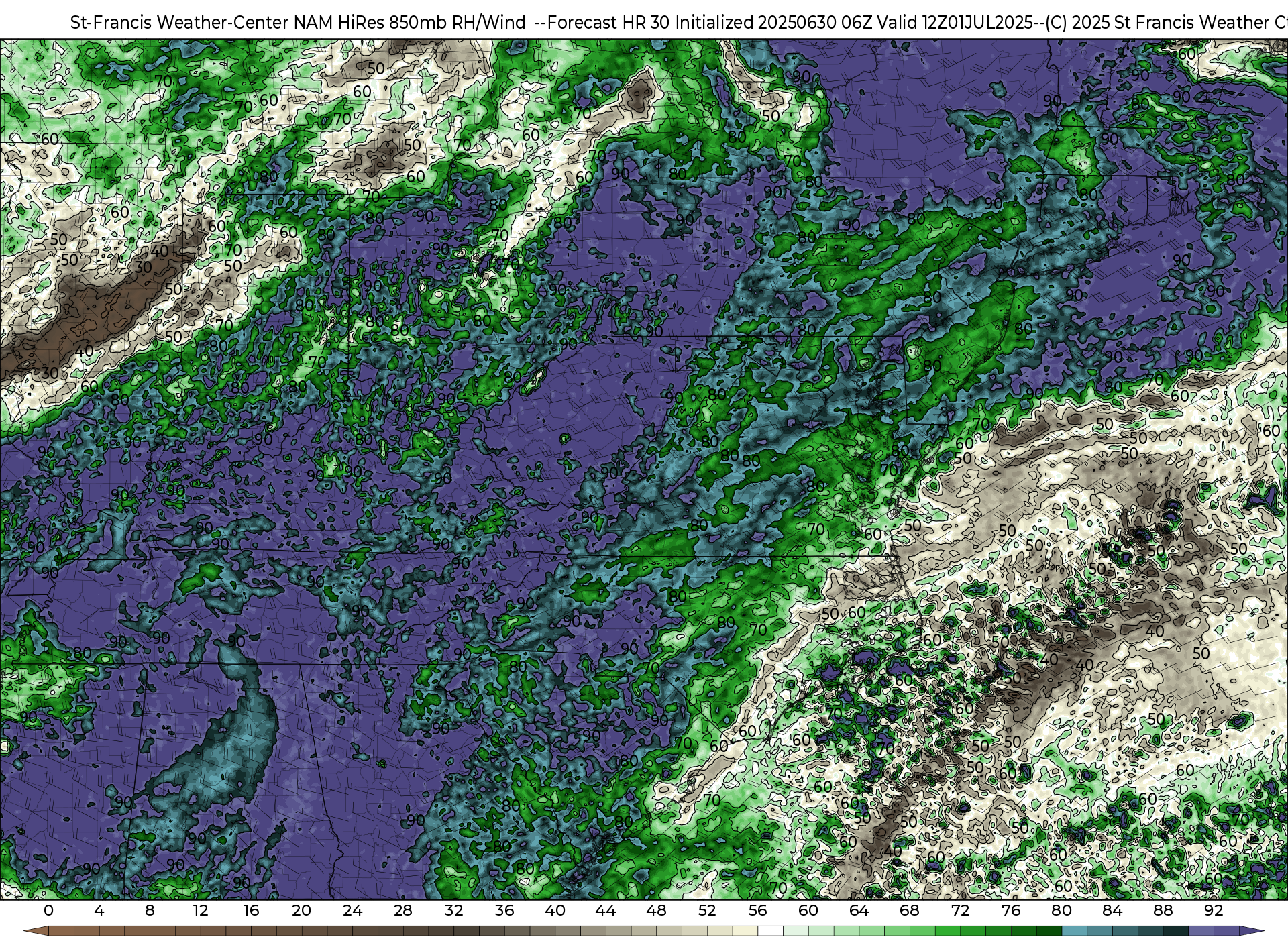Select the light teal colorbar swatch just after 80
The image size is (1288, 939).
pyautogui.click(x=1074, y=931)
